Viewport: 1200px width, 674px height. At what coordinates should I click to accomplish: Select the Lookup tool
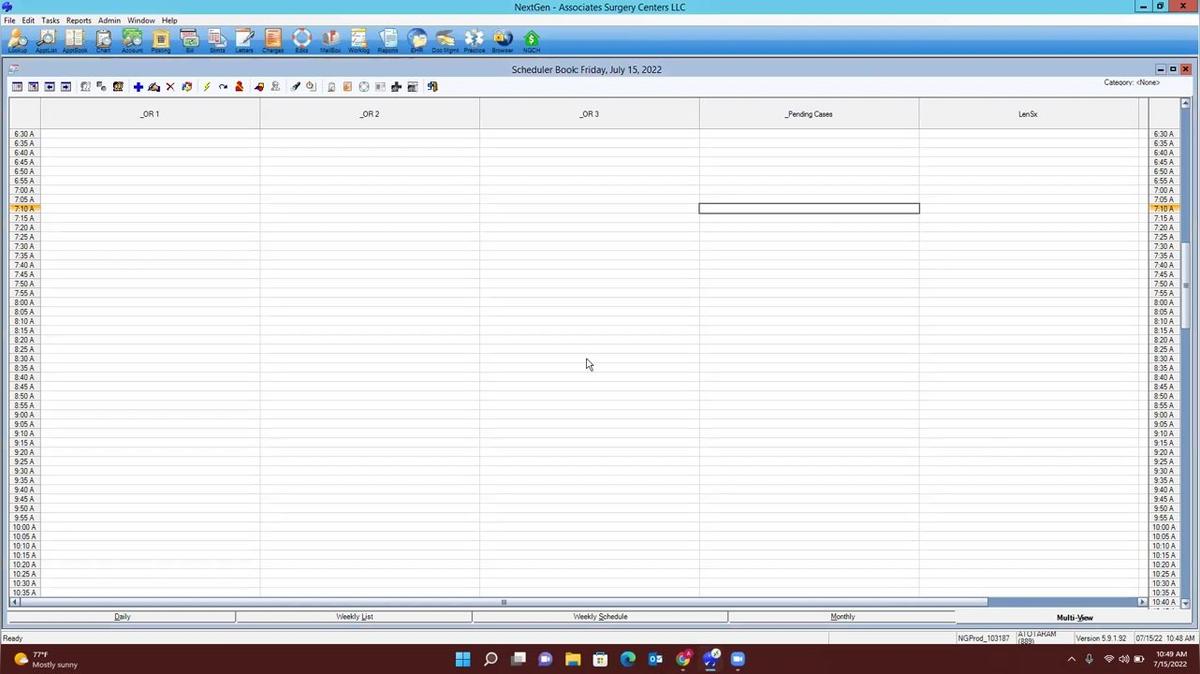click(17, 40)
